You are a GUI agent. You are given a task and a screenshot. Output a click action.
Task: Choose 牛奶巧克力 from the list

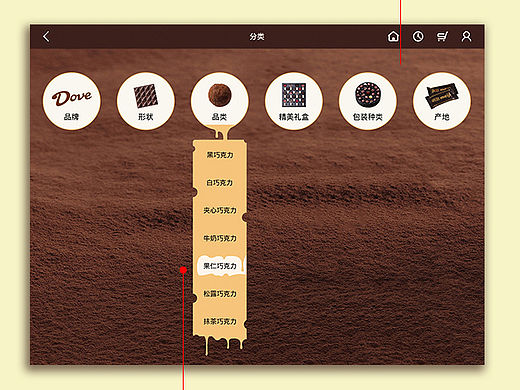point(220,238)
